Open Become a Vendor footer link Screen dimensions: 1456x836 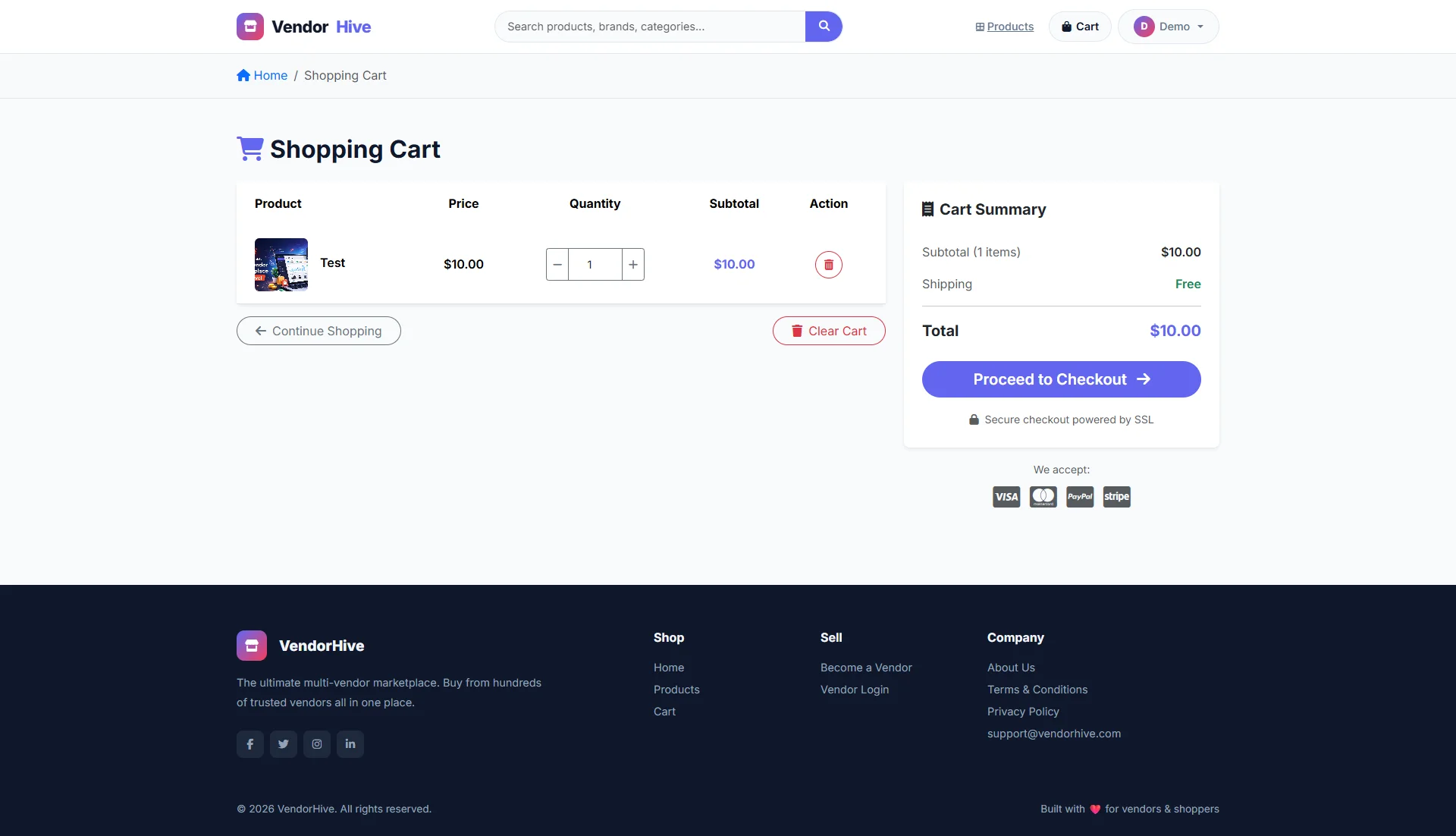pyautogui.click(x=866, y=668)
